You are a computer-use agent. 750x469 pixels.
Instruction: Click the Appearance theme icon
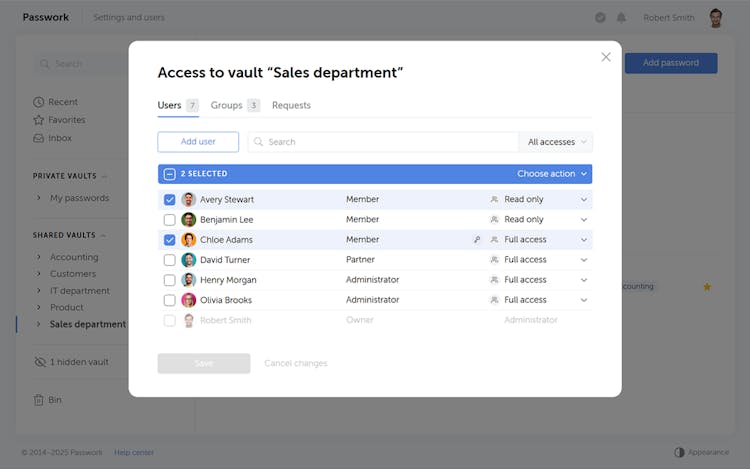pos(679,452)
